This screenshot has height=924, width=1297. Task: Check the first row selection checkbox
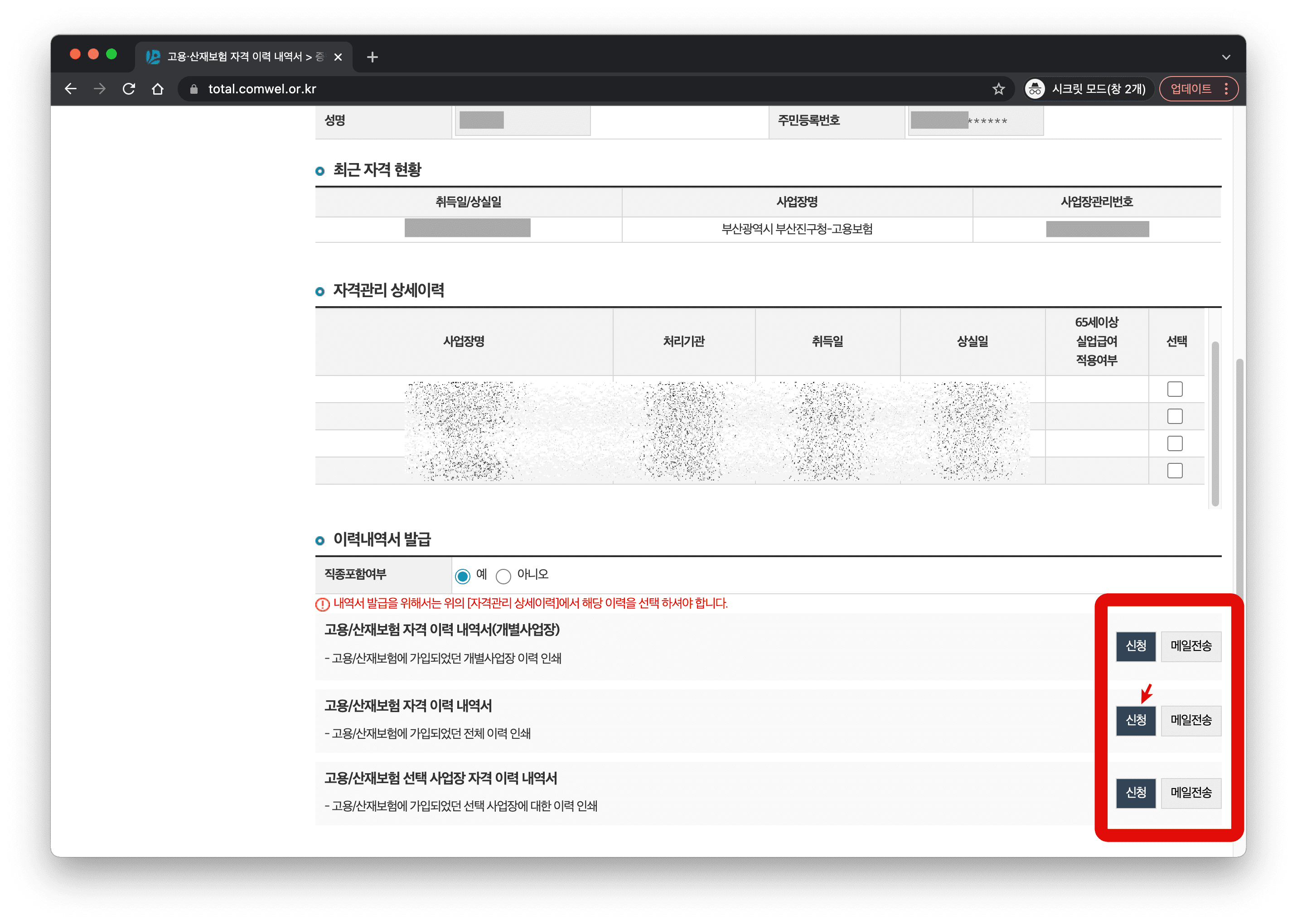click(1175, 389)
